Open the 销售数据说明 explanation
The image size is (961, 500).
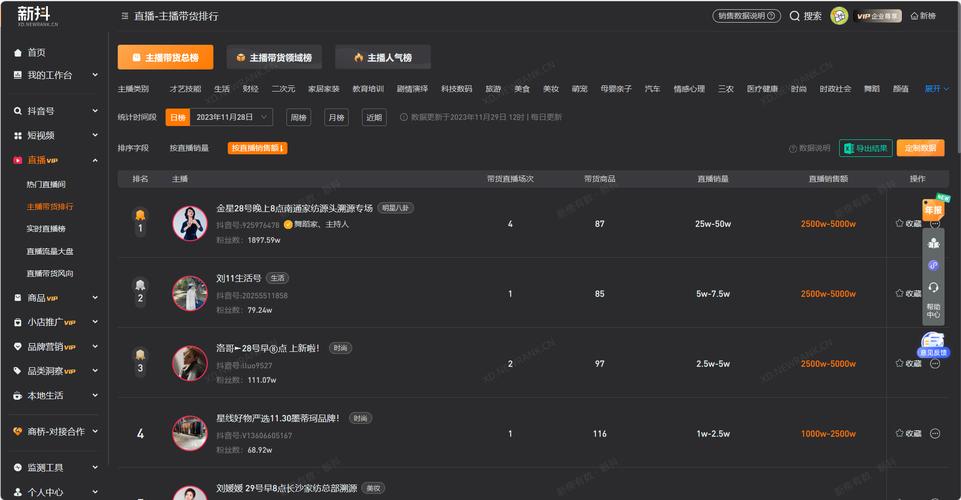[746, 16]
